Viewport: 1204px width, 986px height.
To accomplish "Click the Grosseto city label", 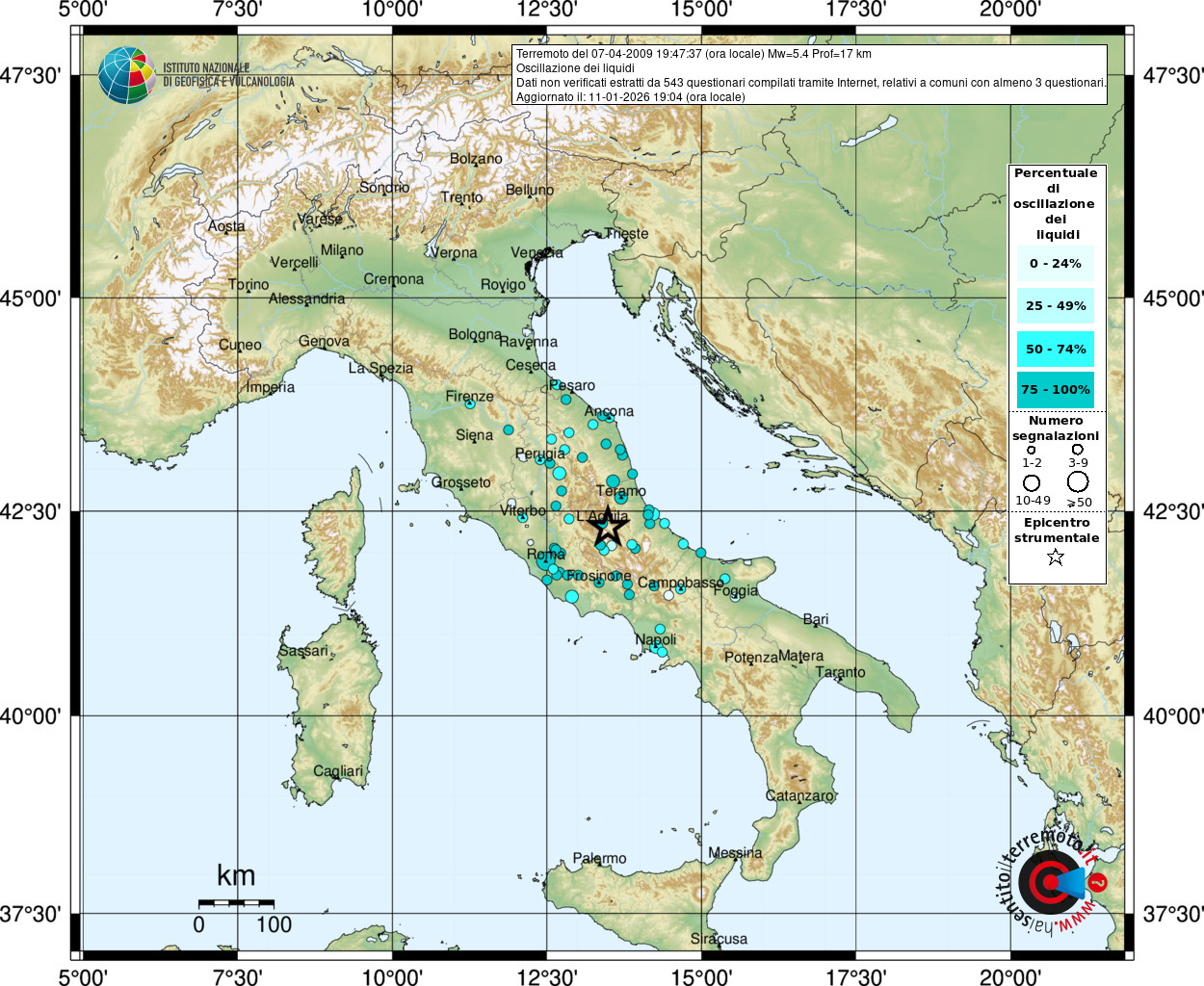I will [x=460, y=482].
